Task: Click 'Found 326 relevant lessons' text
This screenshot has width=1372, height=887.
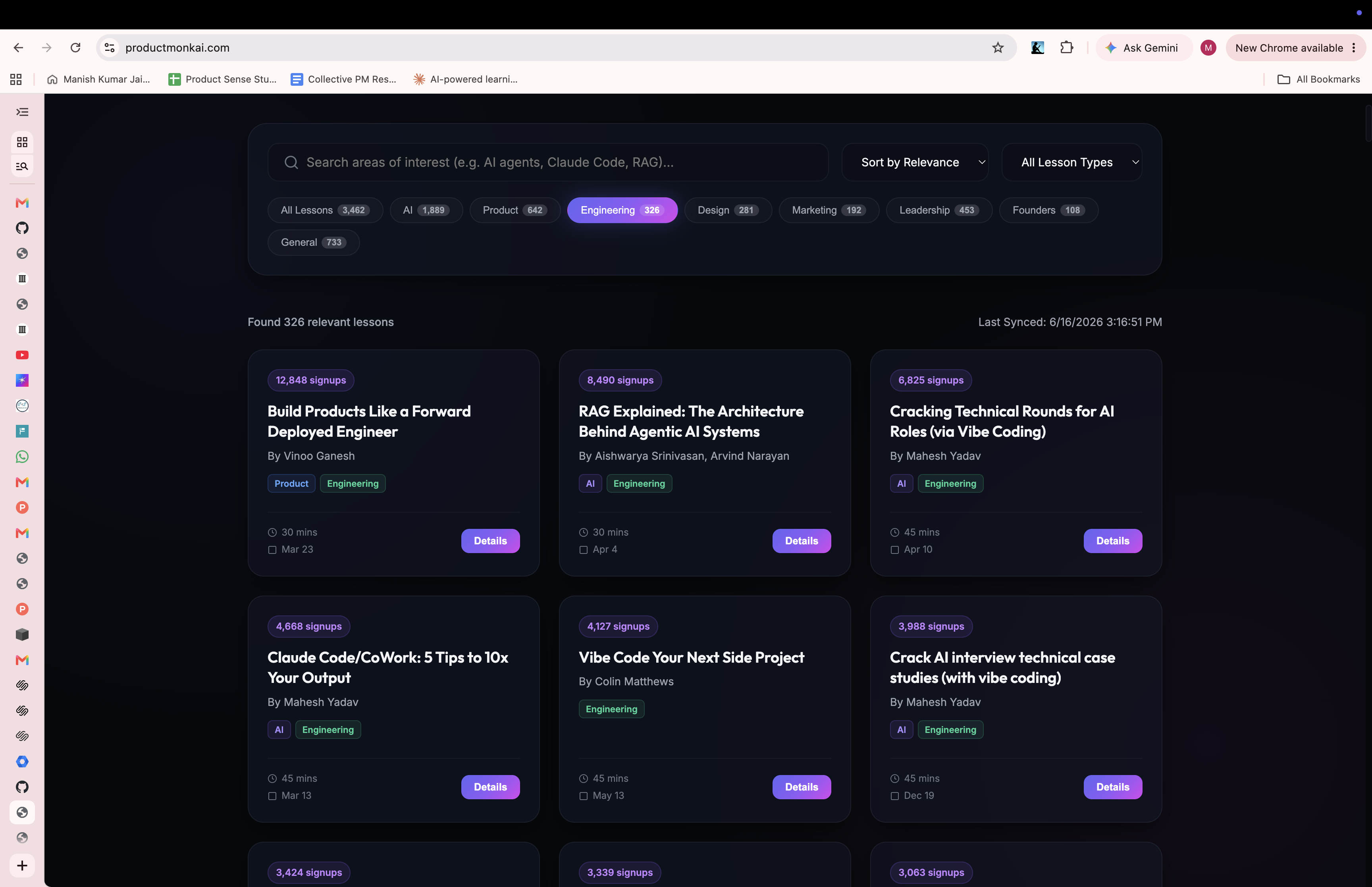Action: click(x=321, y=322)
